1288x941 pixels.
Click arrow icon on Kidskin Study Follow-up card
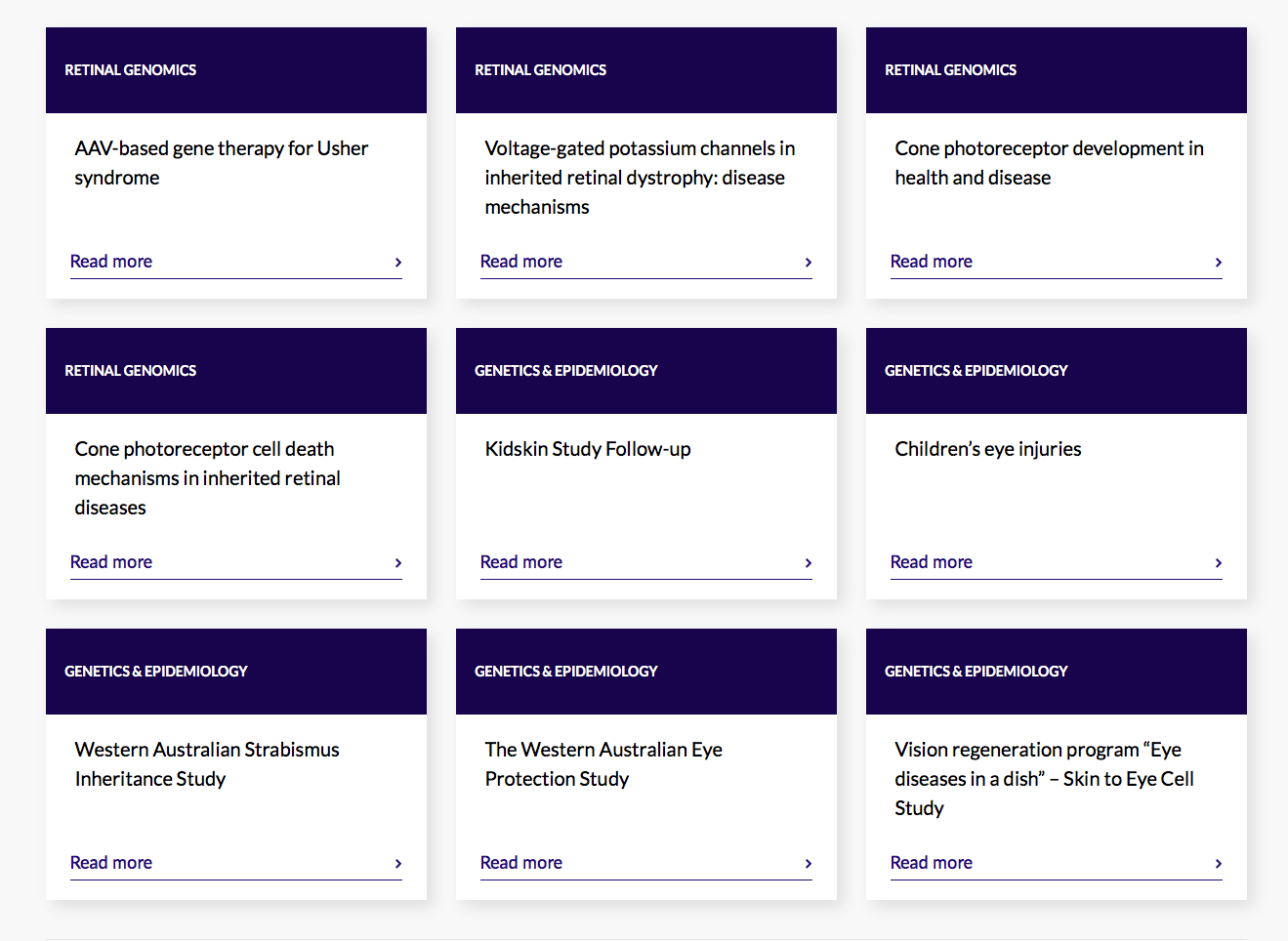[x=809, y=563]
